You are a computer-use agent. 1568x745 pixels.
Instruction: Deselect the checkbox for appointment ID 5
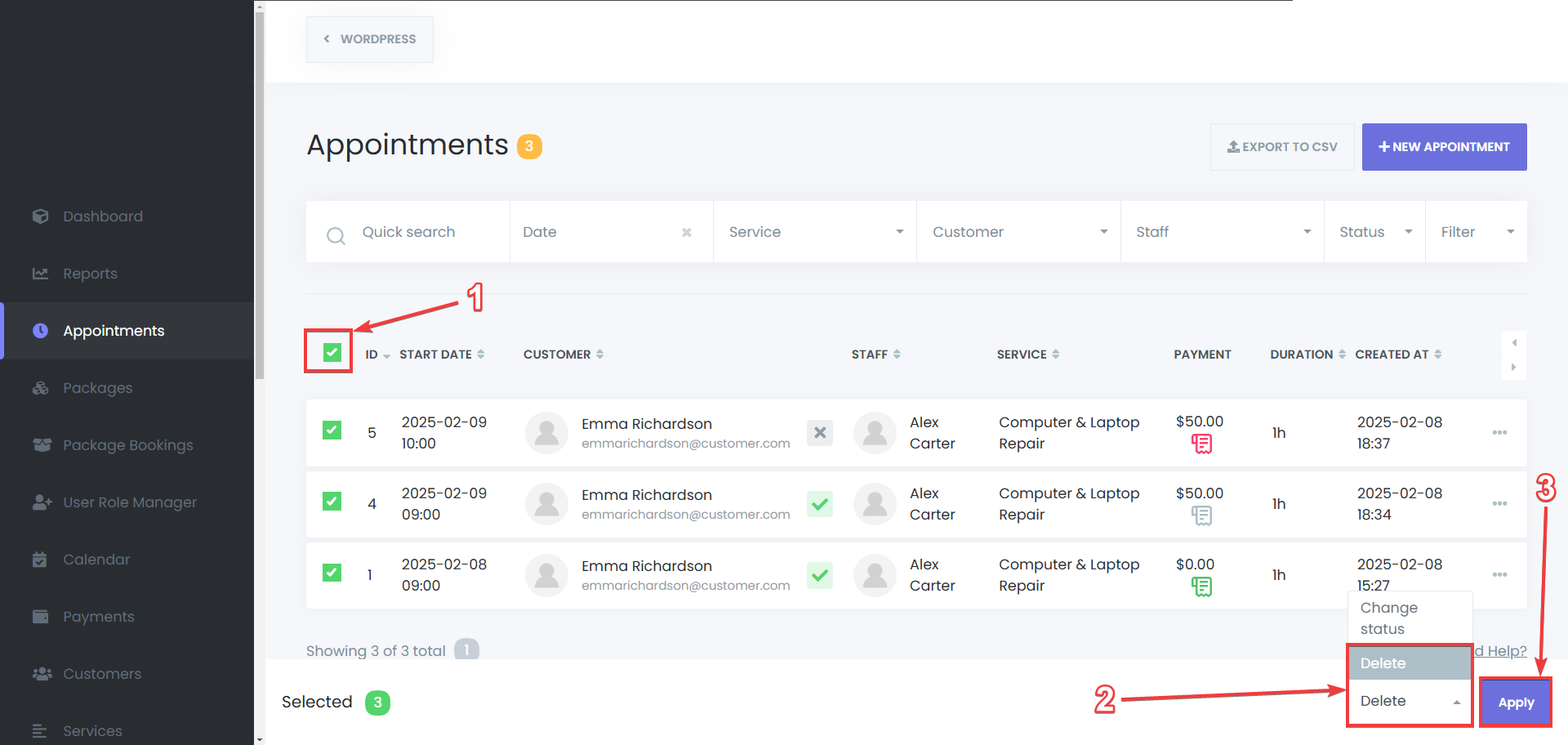332,430
